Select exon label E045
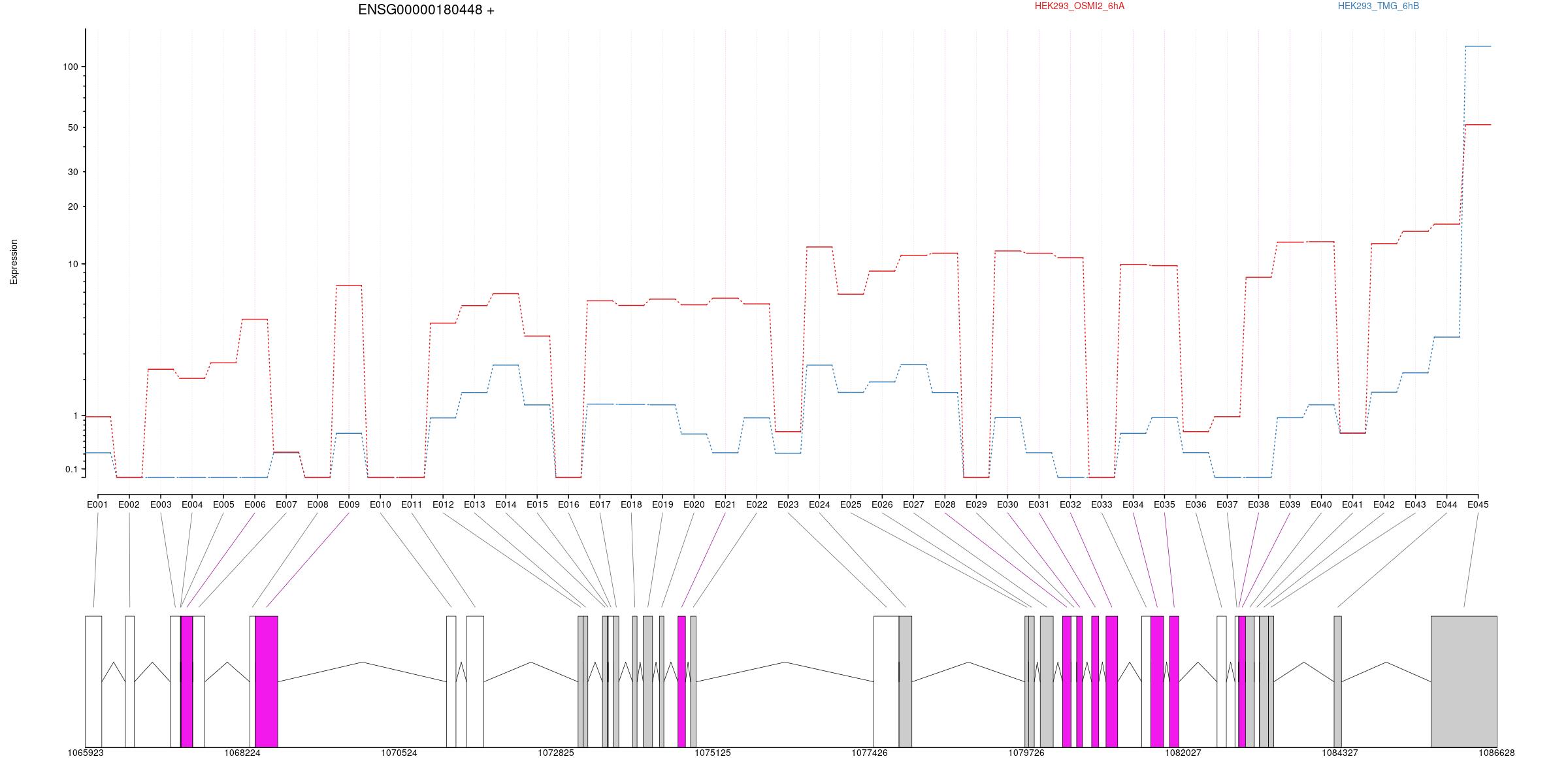This screenshot has height=784, width=1568. [x=1478, y=504]
